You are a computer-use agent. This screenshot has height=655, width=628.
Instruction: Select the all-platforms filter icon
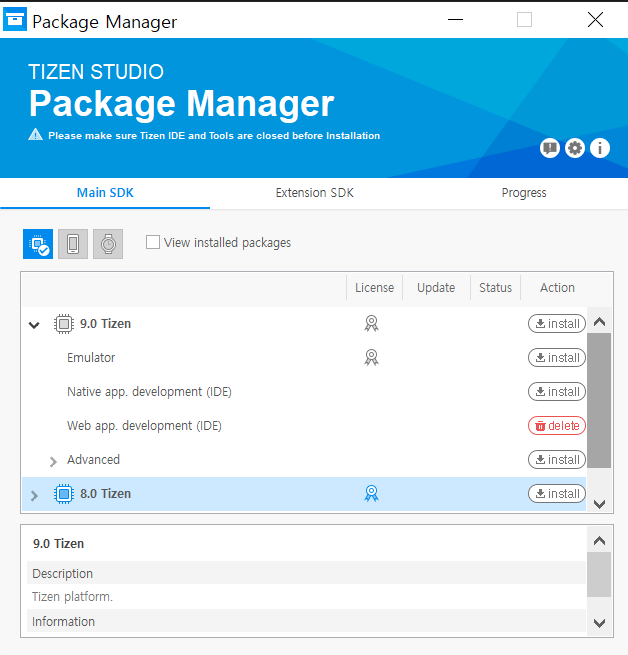tap(38, 243)
